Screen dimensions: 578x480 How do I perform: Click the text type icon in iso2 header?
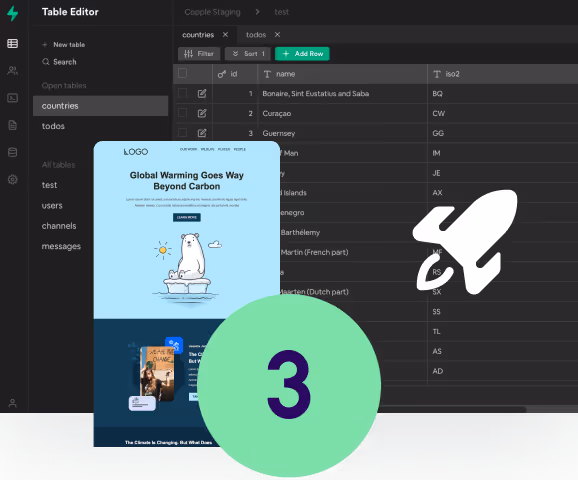click(x=437, y=74)
